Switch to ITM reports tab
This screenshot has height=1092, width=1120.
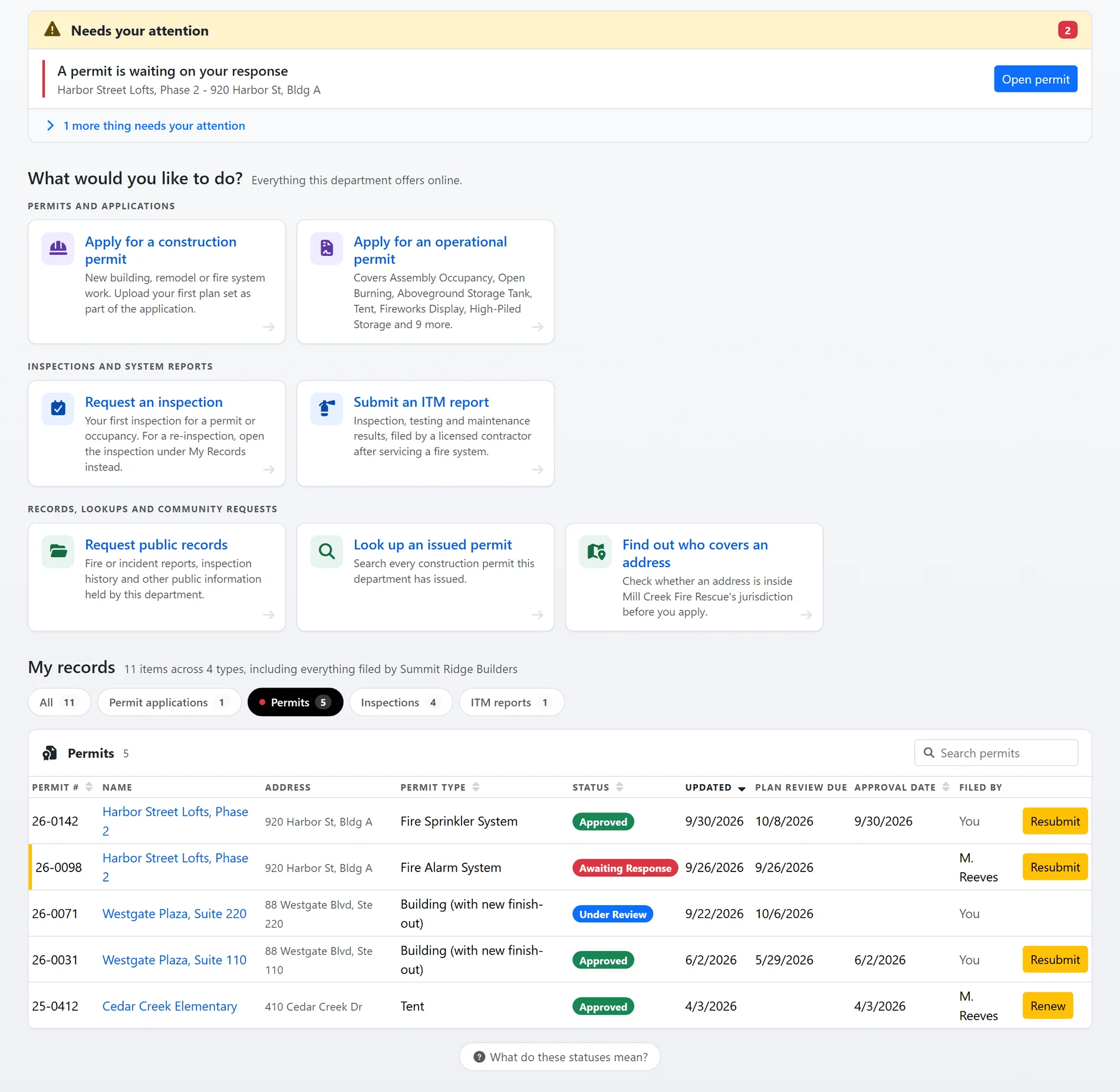(x=512, y=702)
